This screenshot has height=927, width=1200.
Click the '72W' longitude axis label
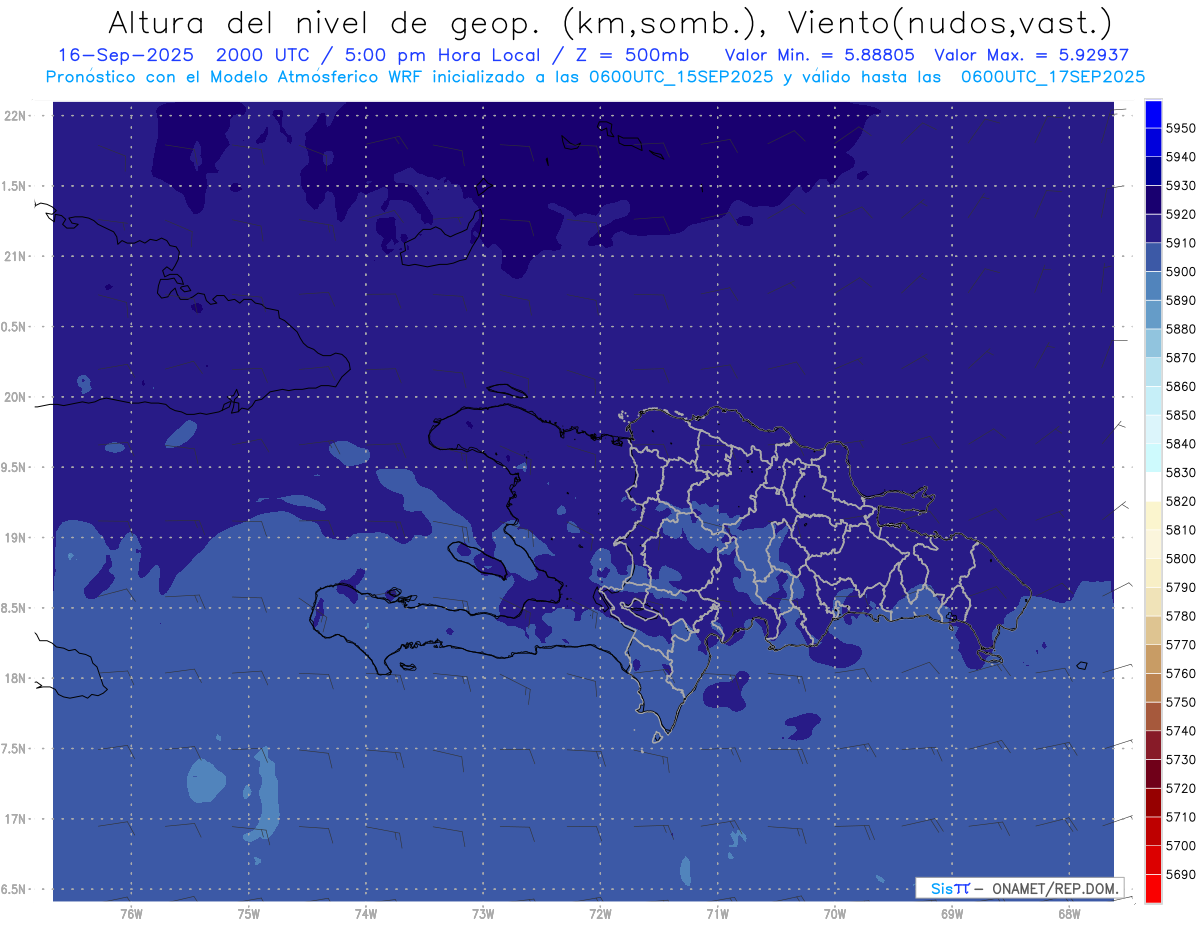click(x=600, y=912)
